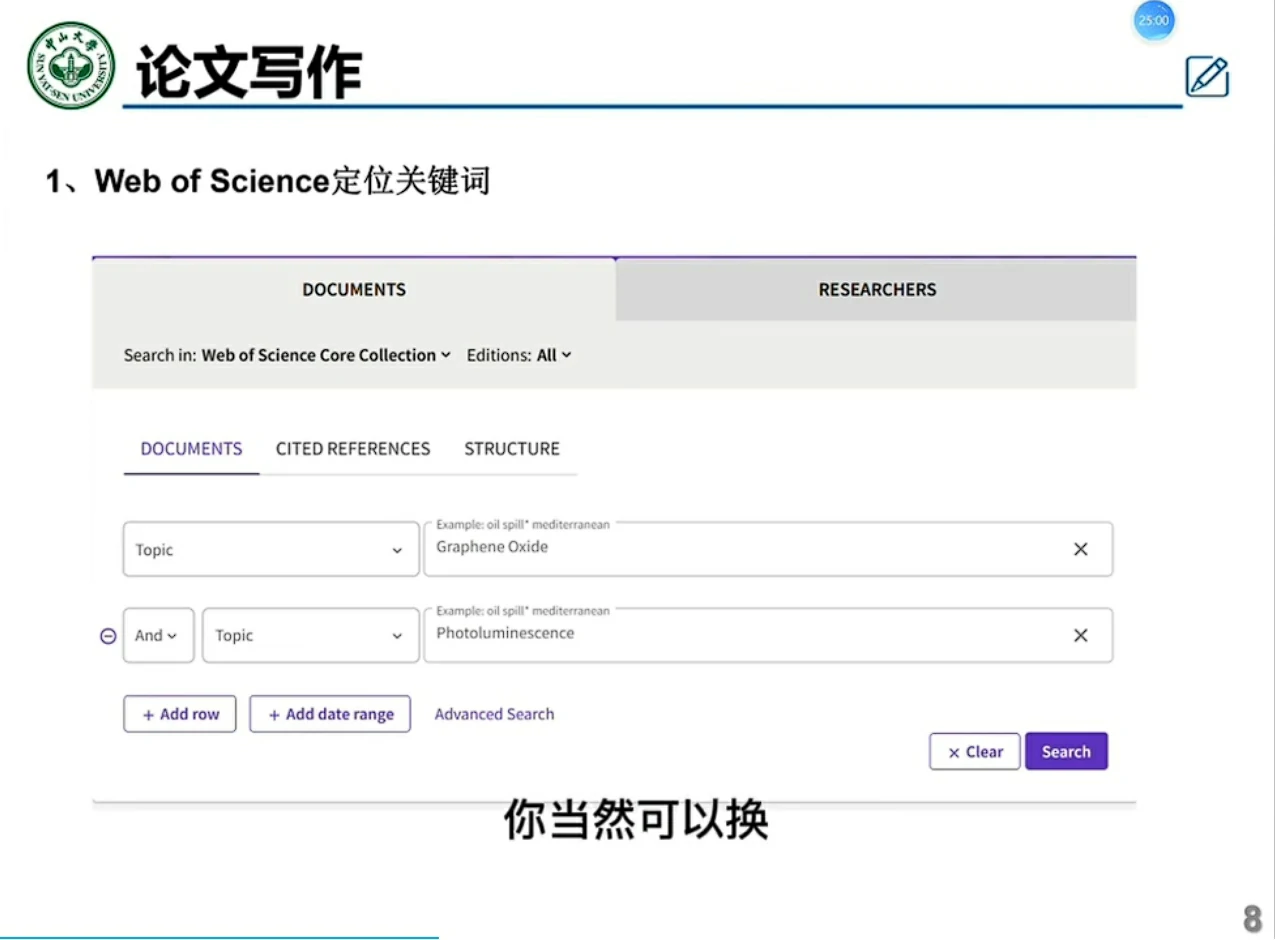Select the top DOCUMENTS tab
The image size is (1275, 940).
coord(354,290)
